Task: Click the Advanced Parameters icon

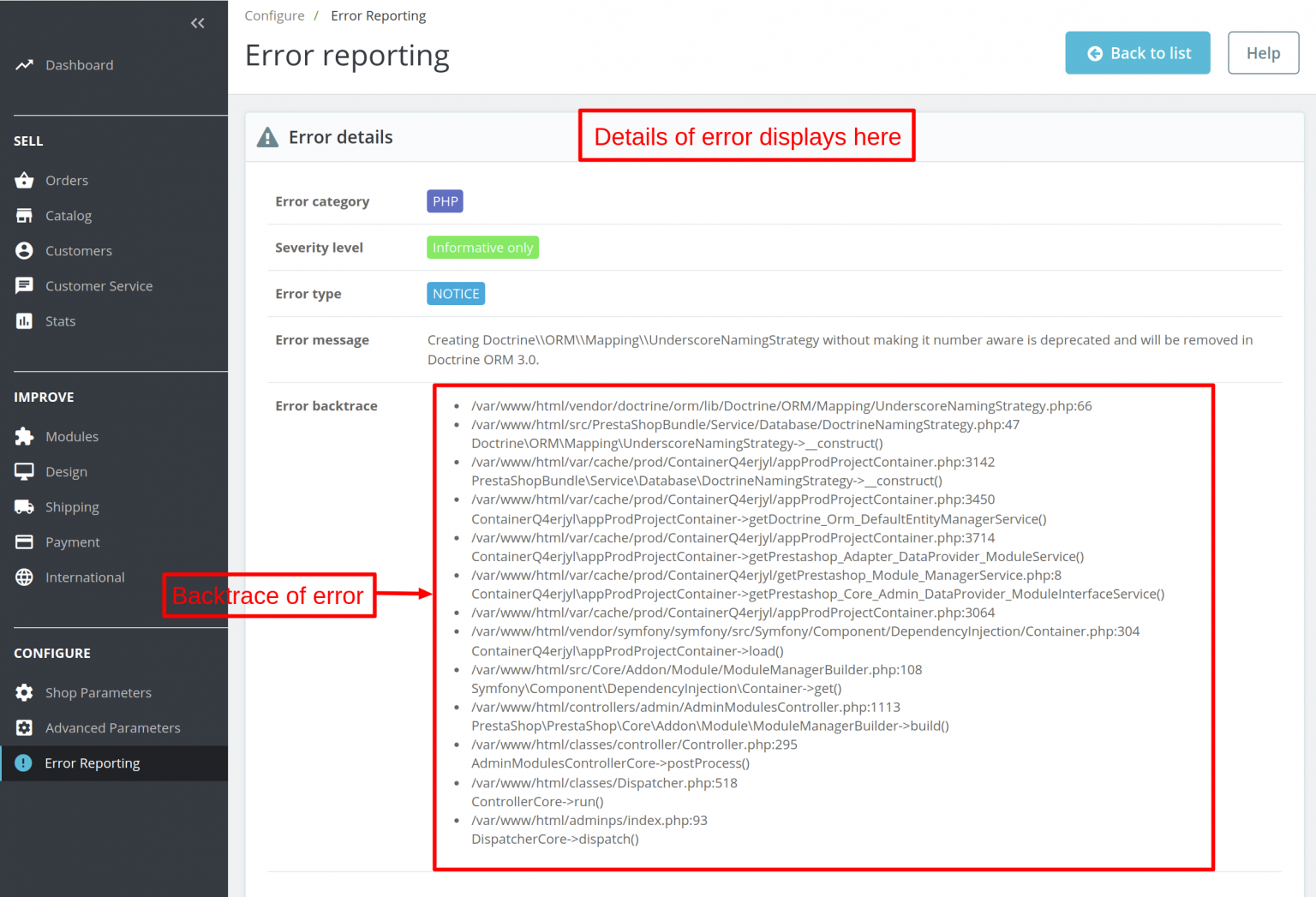Action: pyautogui.click(x=25, y=727)
